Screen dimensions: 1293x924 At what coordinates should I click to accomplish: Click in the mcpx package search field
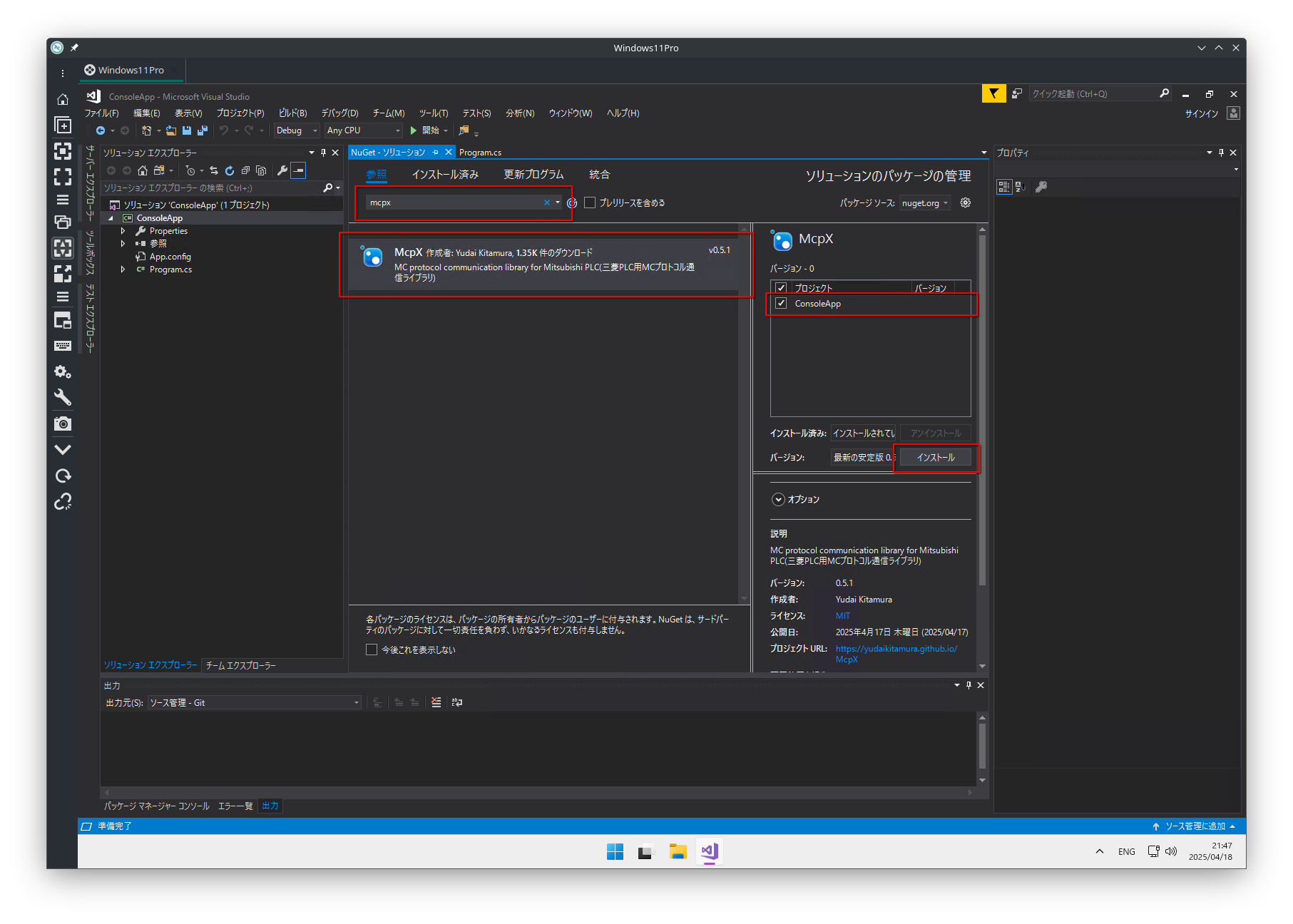tap(455, 202)
